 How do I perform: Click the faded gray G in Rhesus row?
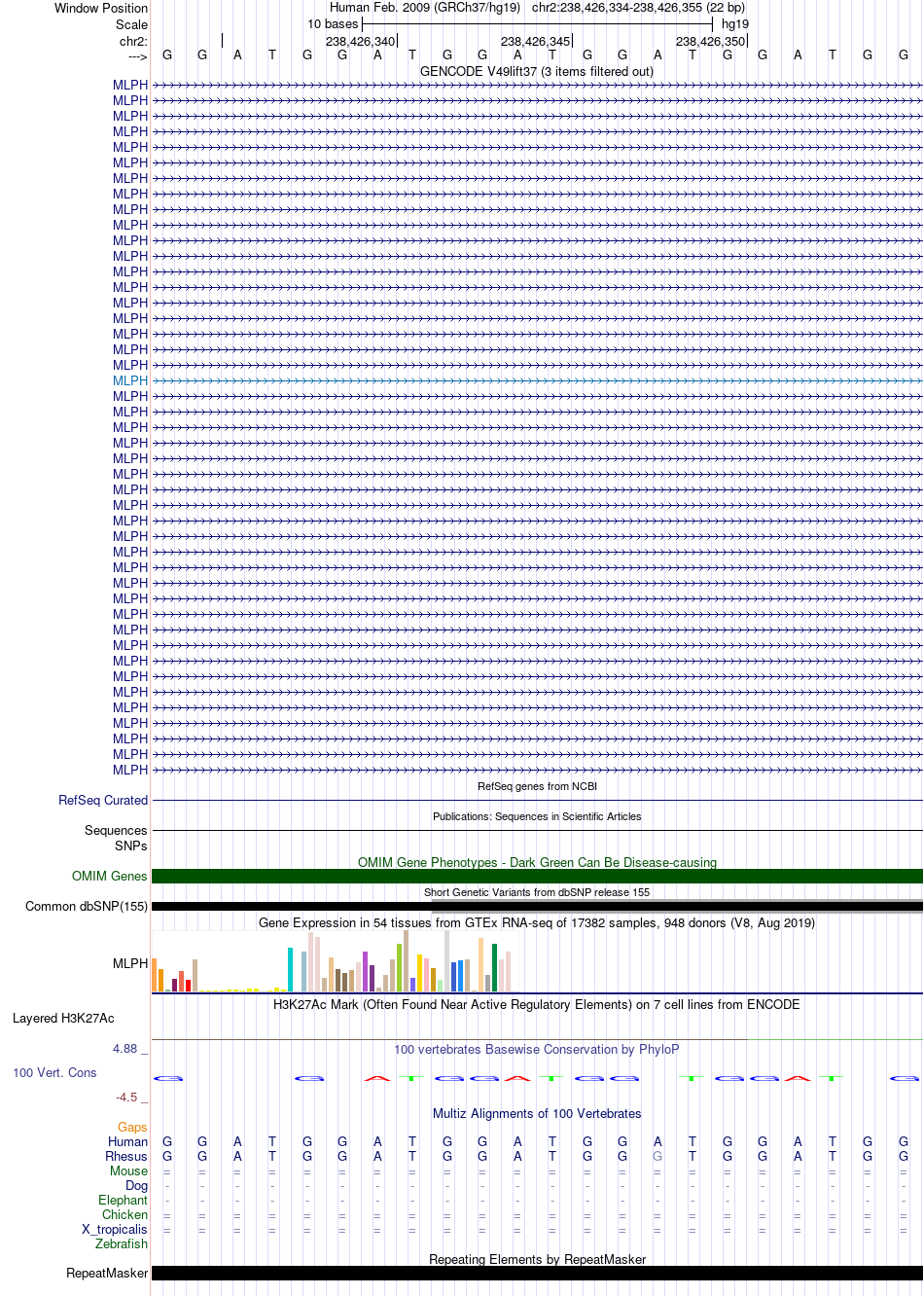657,1156
